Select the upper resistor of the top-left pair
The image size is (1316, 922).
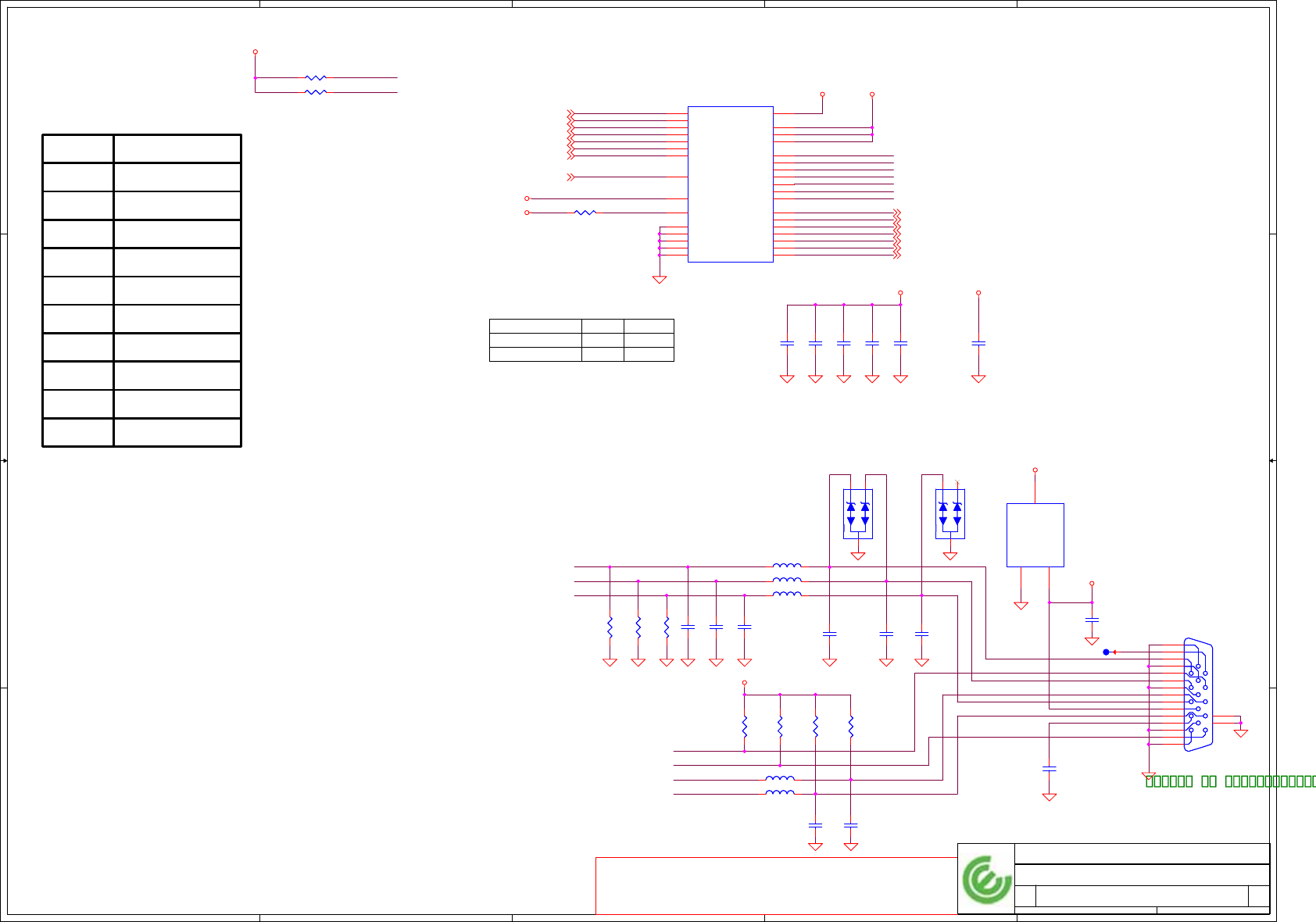click(316, 78)
